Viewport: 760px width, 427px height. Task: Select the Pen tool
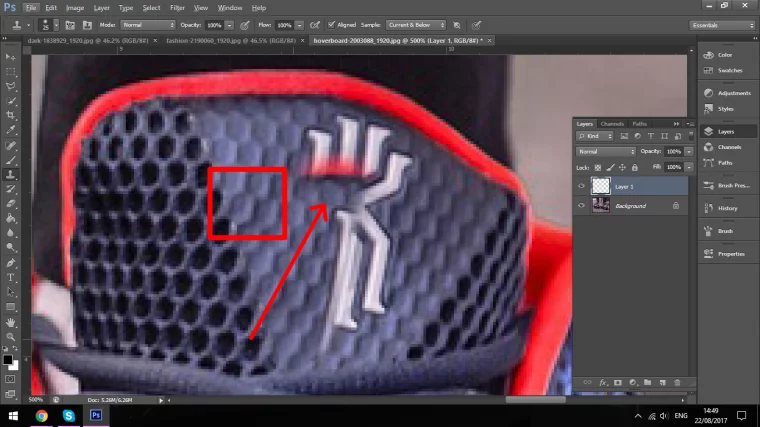point(11,263)
